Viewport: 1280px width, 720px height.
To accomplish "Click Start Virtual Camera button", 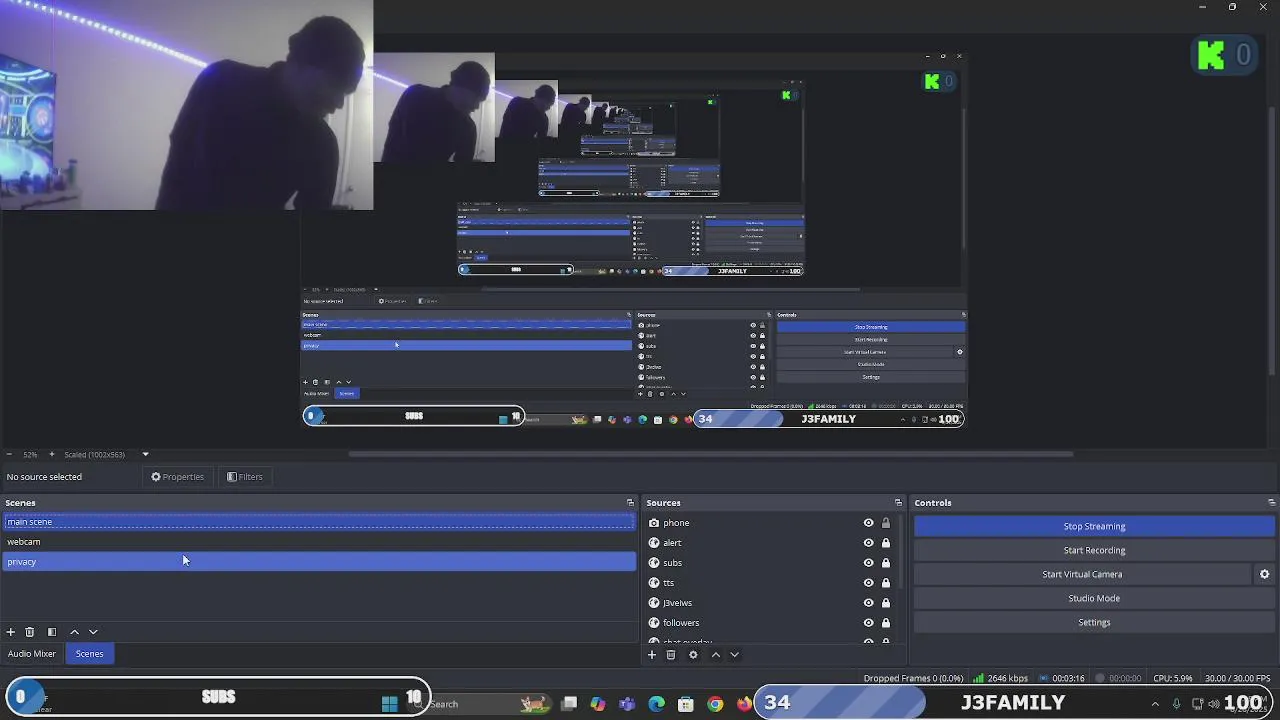I will 1082,574.
